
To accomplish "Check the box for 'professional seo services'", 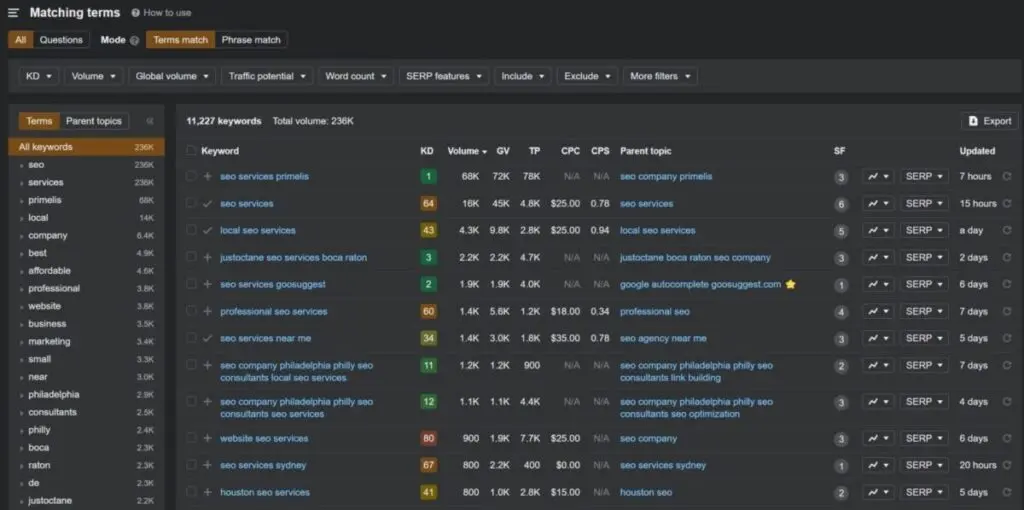I will click(x=191, y=311).
